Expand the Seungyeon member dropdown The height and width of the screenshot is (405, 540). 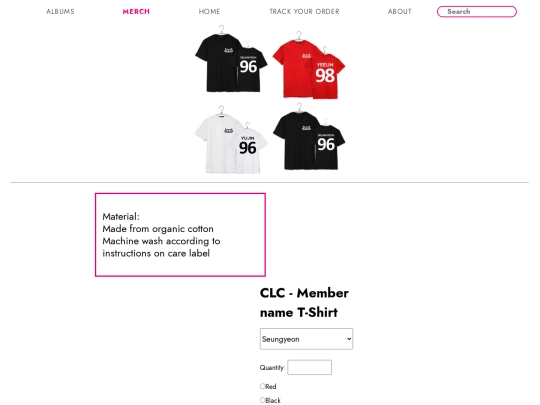click(306, 339)
